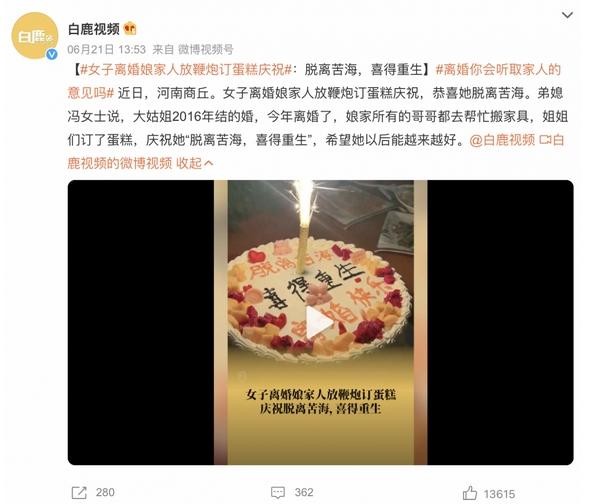Click the video caption overlay text
This screenshot has width=604, height=504.
(x=320, y=401)
